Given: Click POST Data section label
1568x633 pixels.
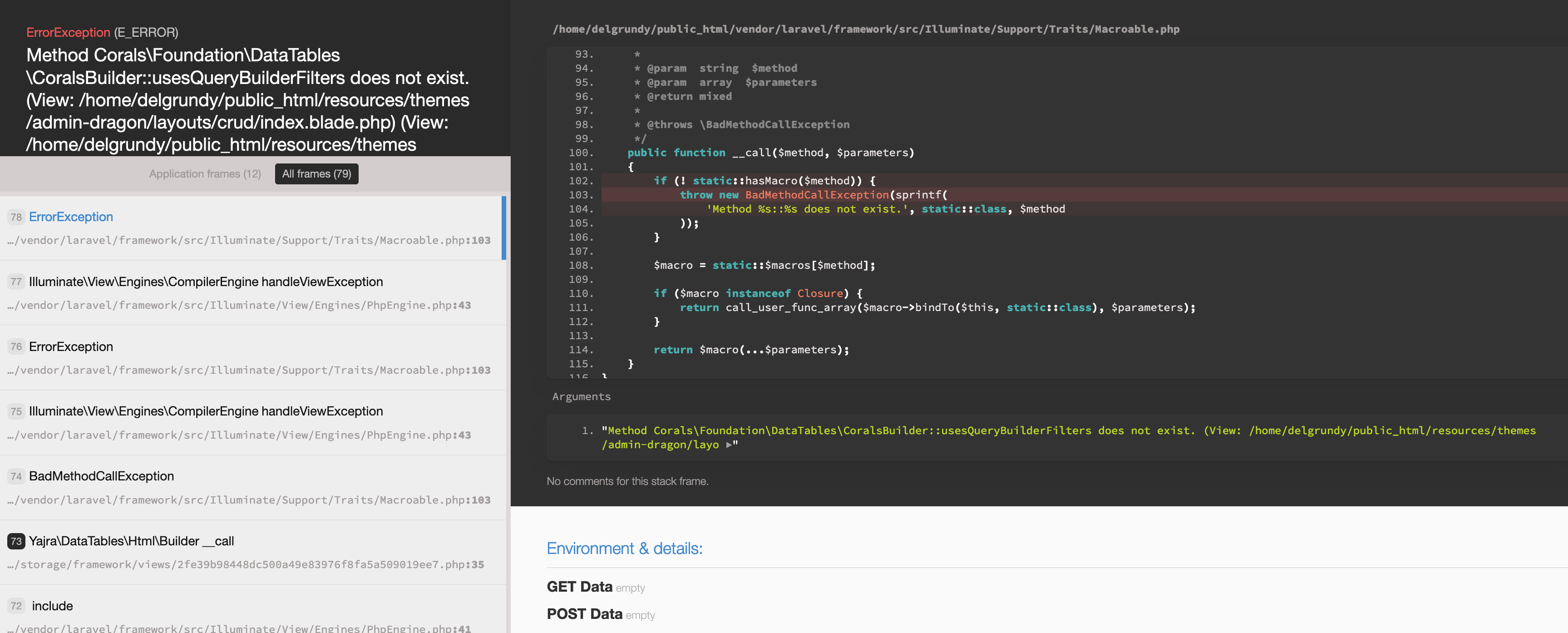Looking at the screenshot, I should (584, 613).
